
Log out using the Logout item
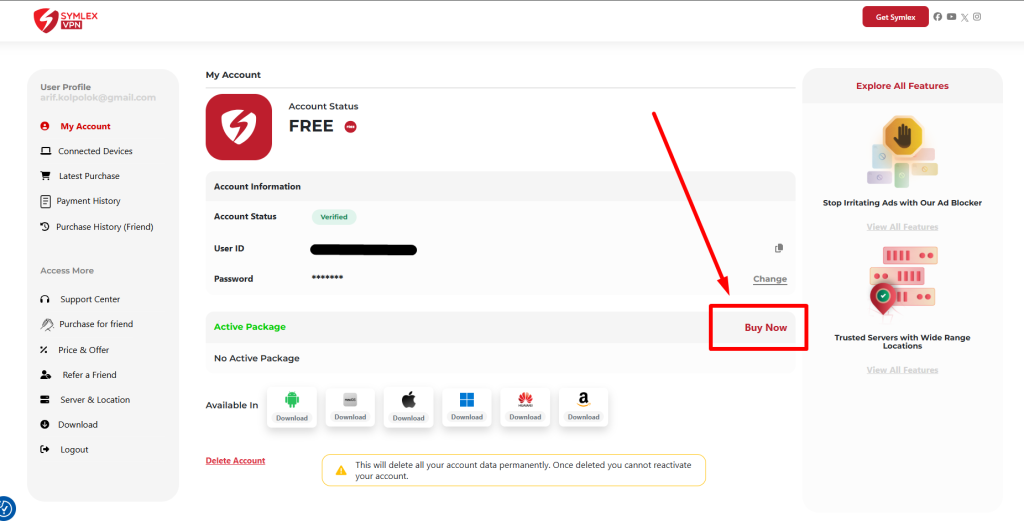point(74,450)
